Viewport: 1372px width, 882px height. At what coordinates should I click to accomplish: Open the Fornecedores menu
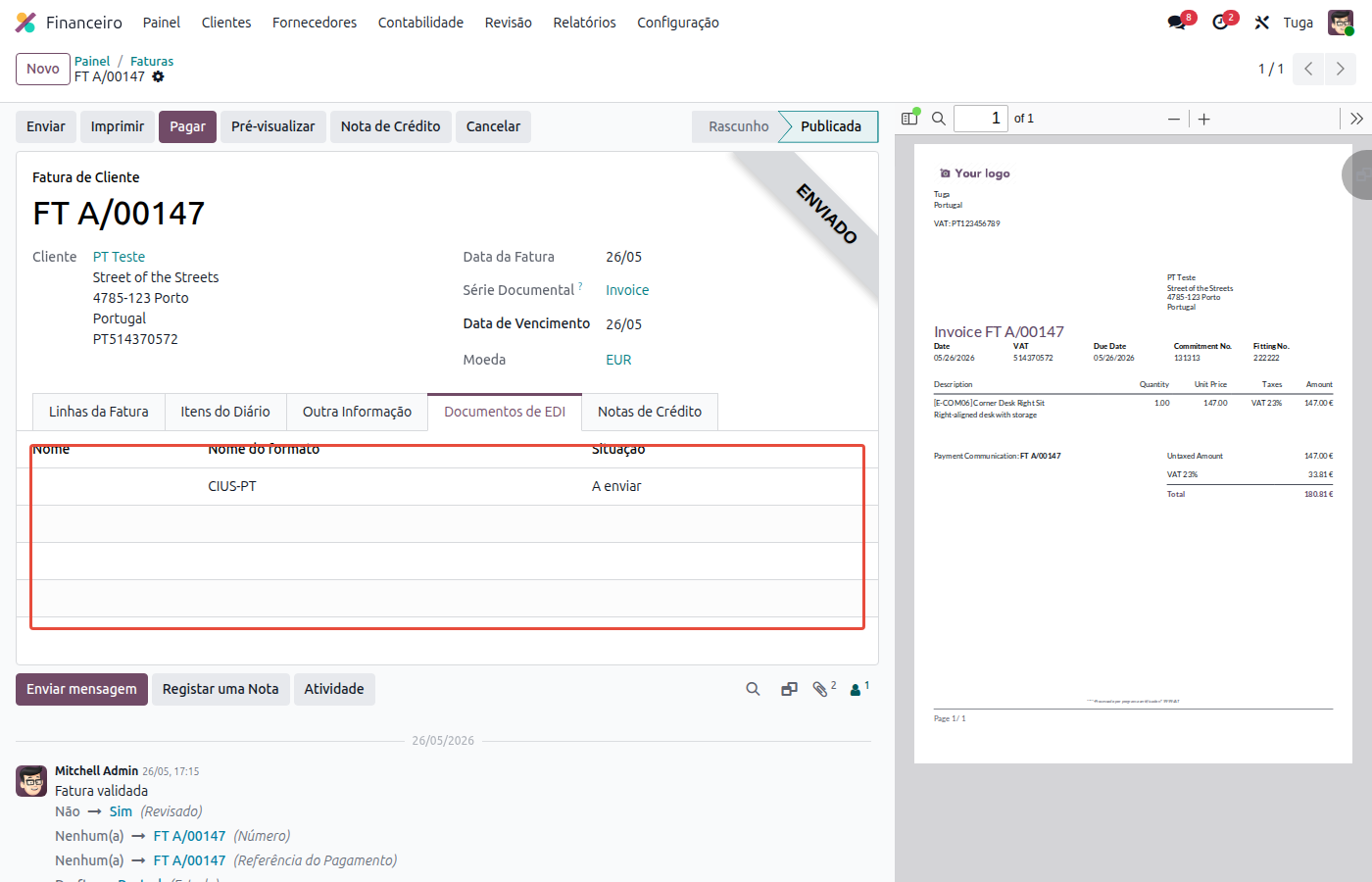pyautogui.click(x=315, y=23)
